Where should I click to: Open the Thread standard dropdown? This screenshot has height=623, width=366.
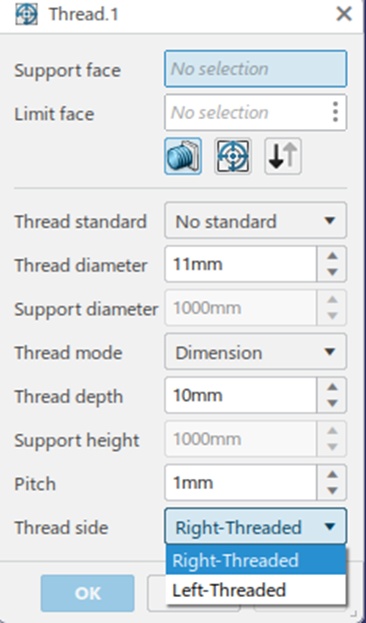(256, 221)
